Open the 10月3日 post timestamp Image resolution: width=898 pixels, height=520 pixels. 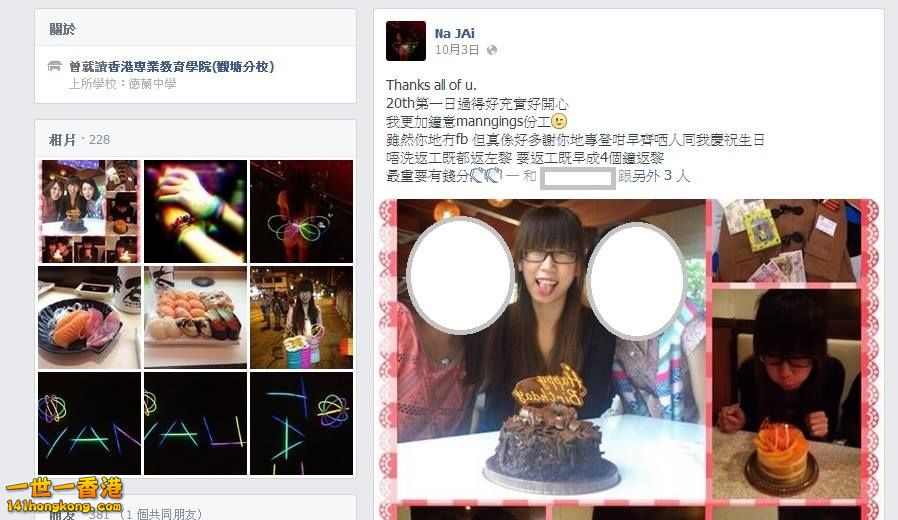(456, 50)
